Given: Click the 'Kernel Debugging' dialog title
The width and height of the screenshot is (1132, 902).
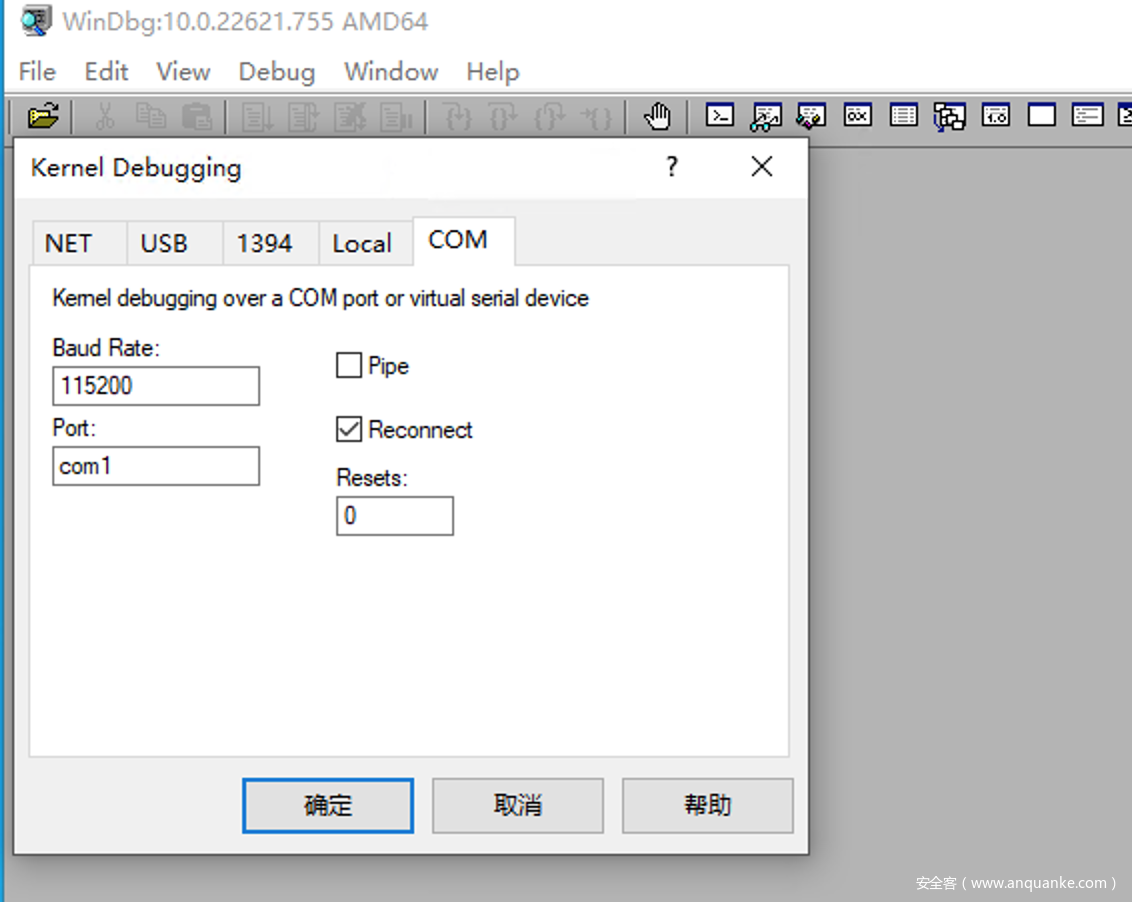Looking at the screenshot, I should coord(136,168).
